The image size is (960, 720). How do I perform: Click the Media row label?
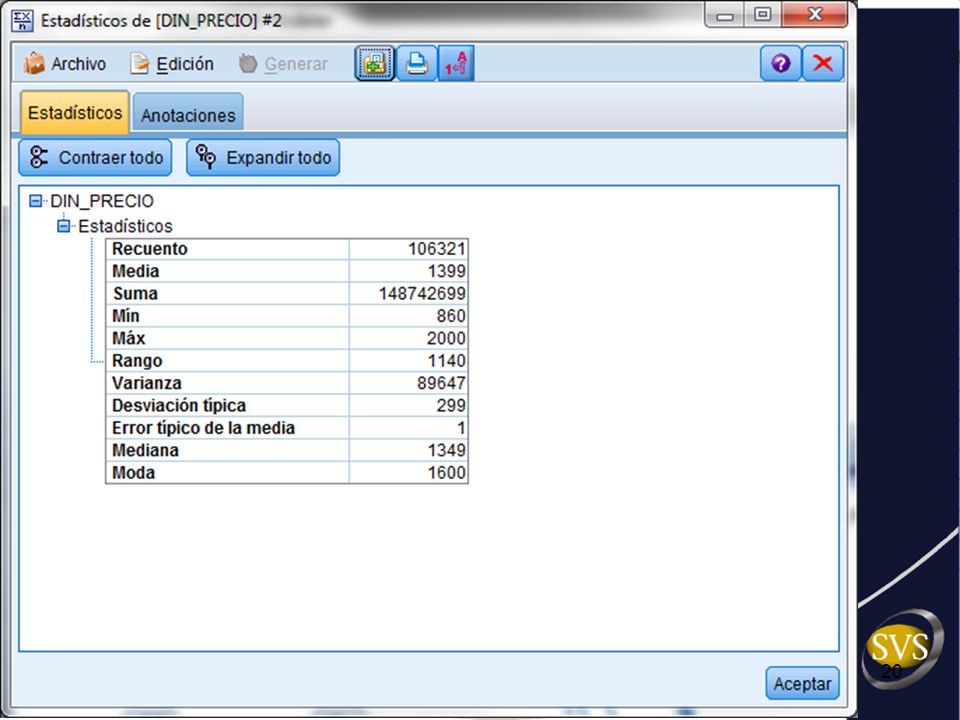tap(135, 271)
